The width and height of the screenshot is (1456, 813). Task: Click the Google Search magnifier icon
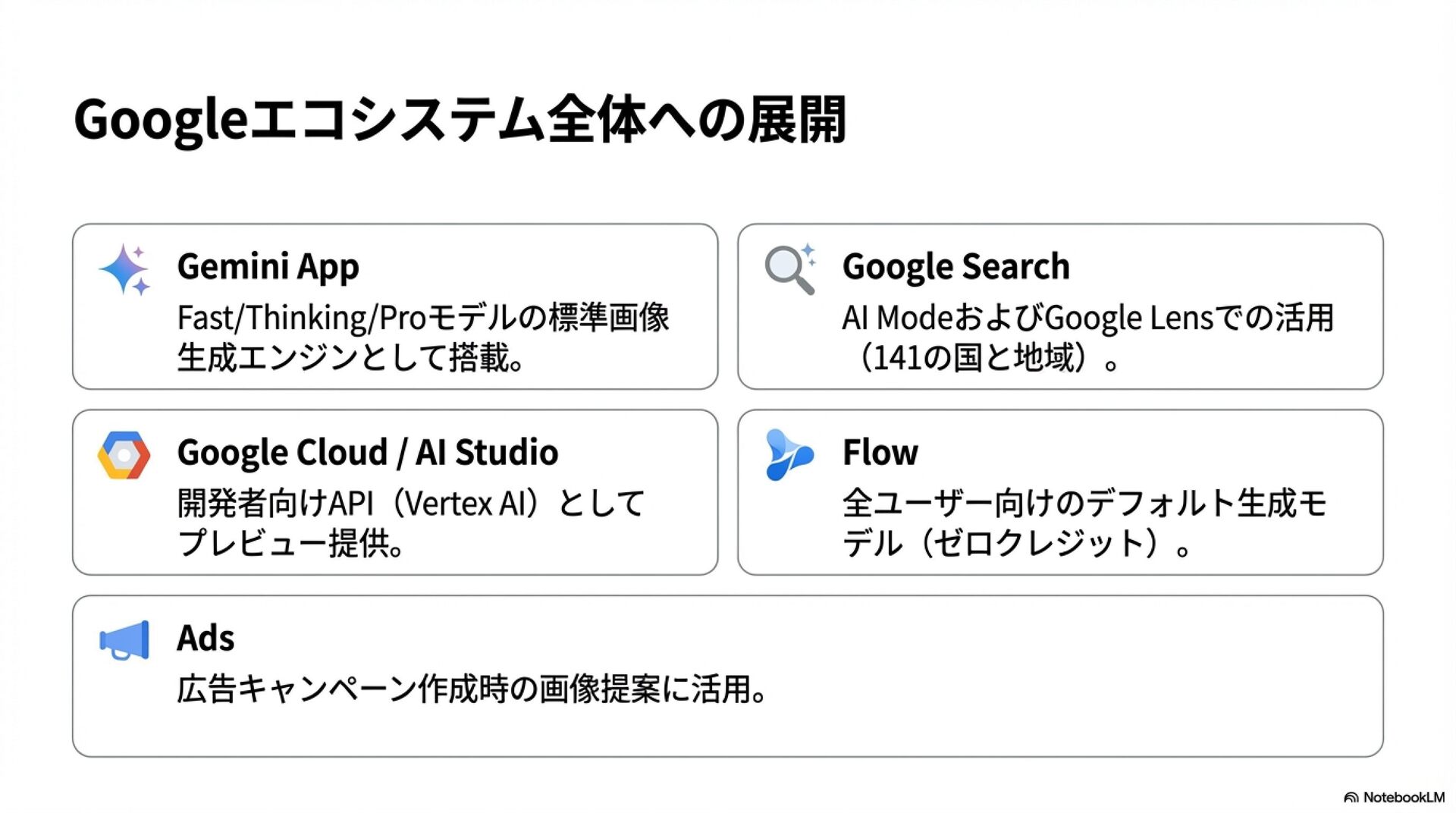[x=789, y=269]
